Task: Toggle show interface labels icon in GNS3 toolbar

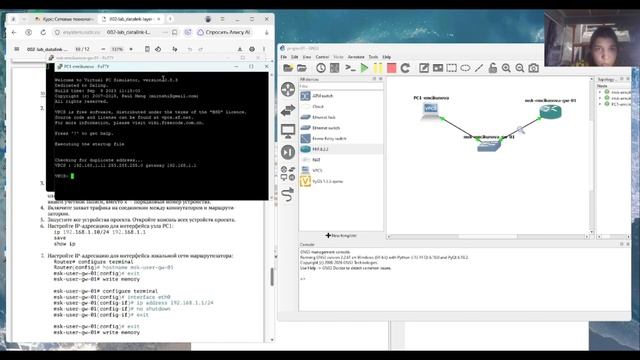Action: pyautogui.click(x=335, y=68)
